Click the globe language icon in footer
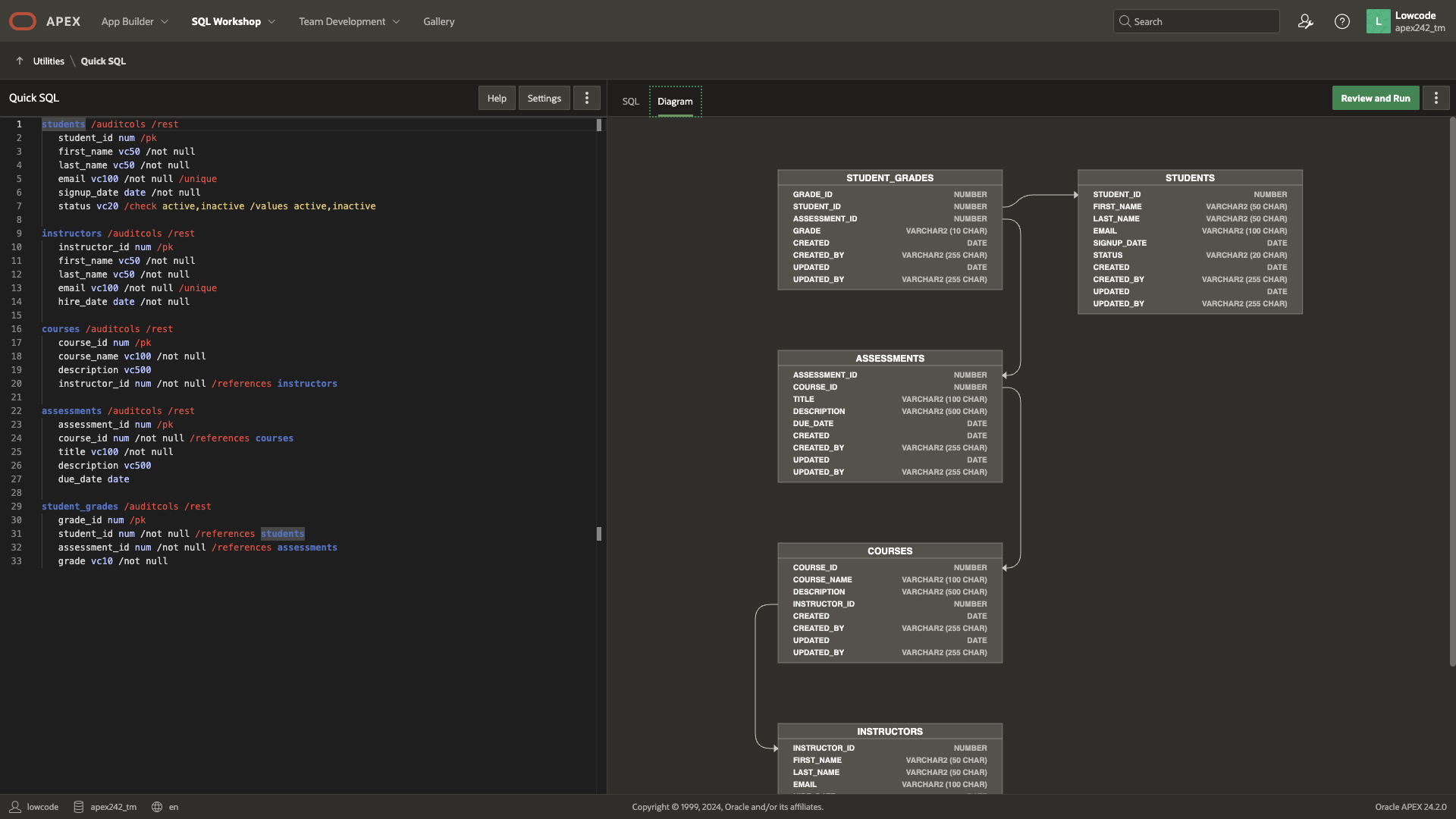 (x=157, y=807)
